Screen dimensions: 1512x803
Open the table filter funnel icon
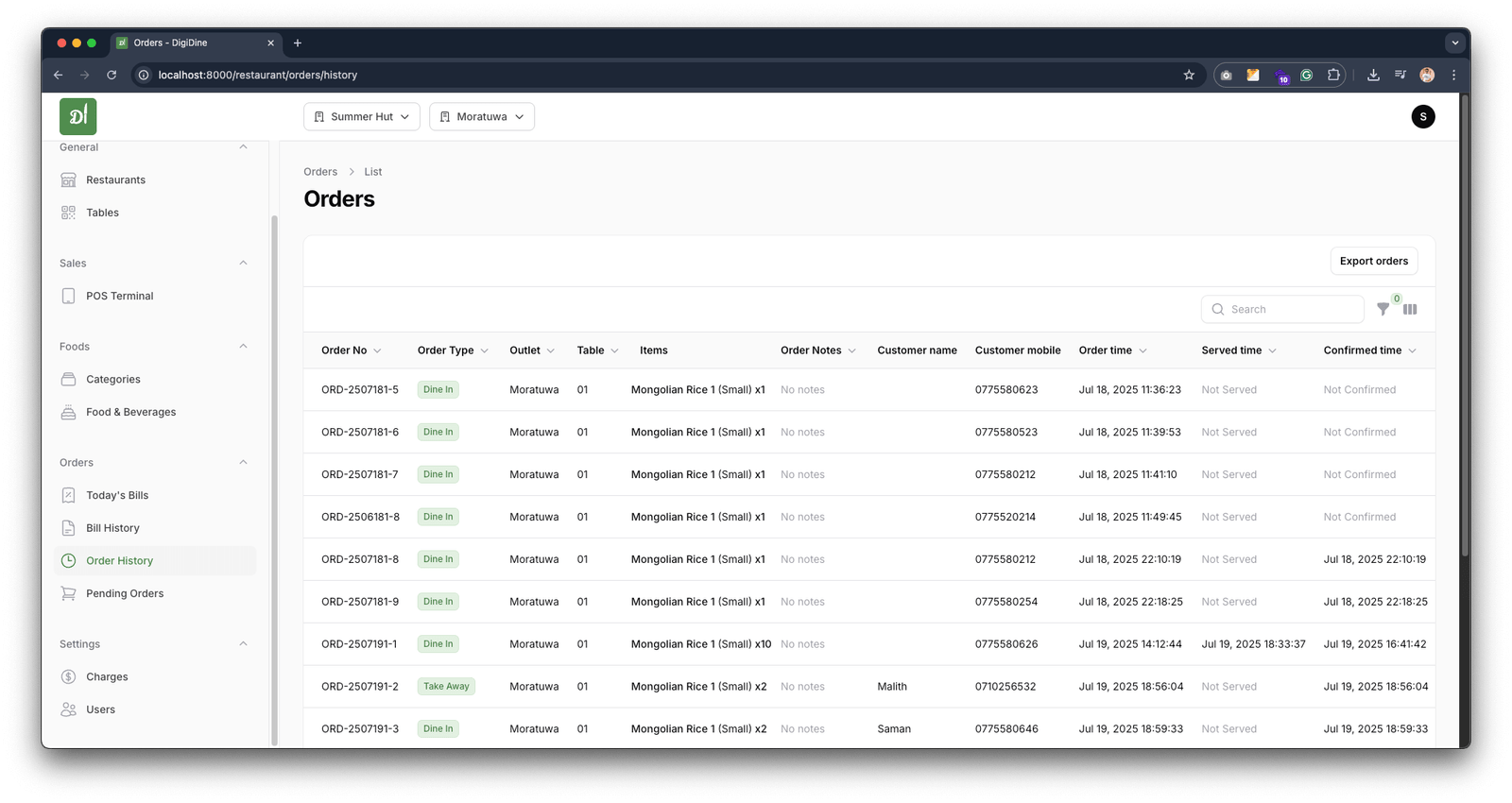click(x=1383, y=309)
